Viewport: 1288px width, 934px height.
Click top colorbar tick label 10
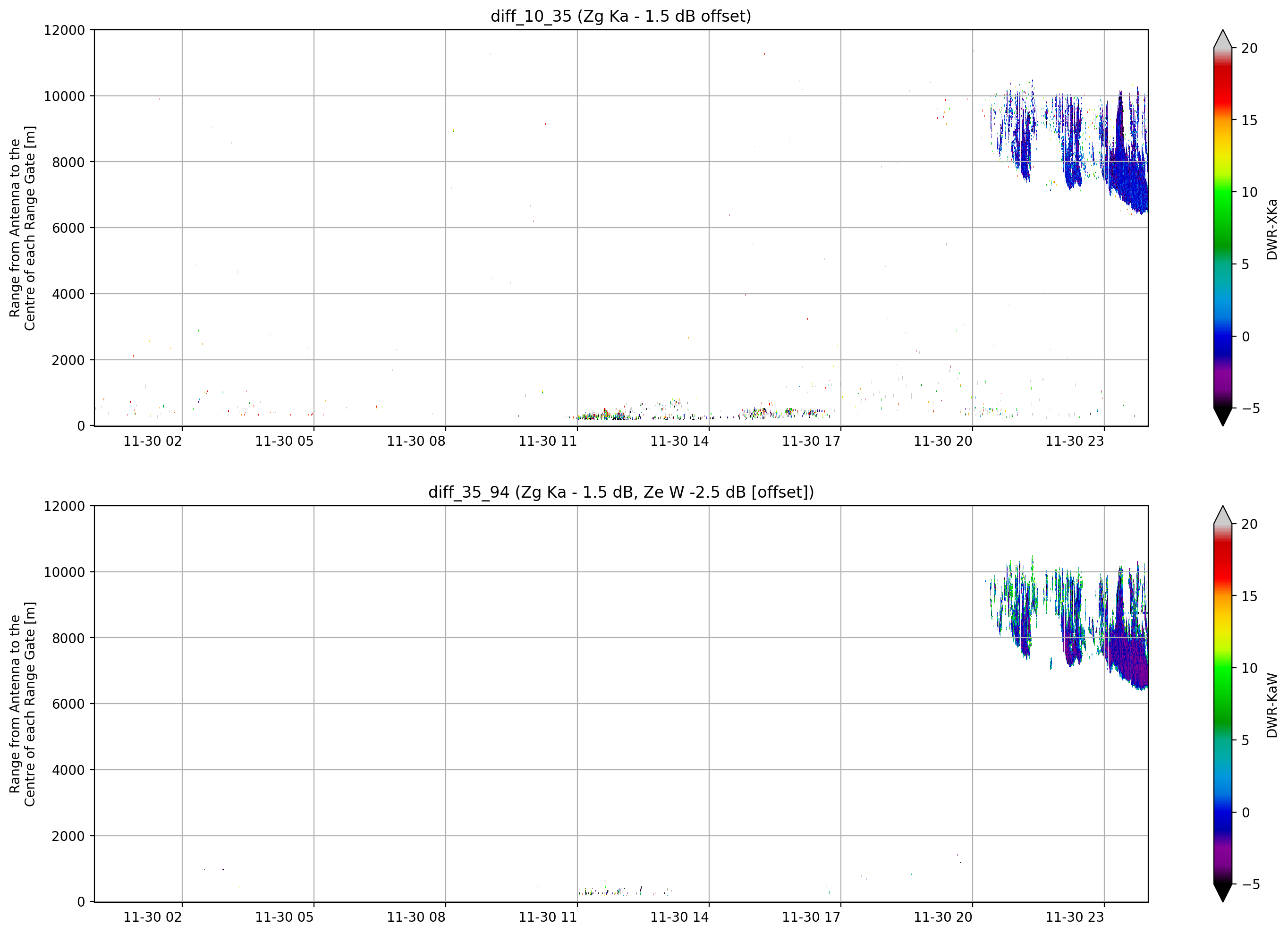(1249, 192)
